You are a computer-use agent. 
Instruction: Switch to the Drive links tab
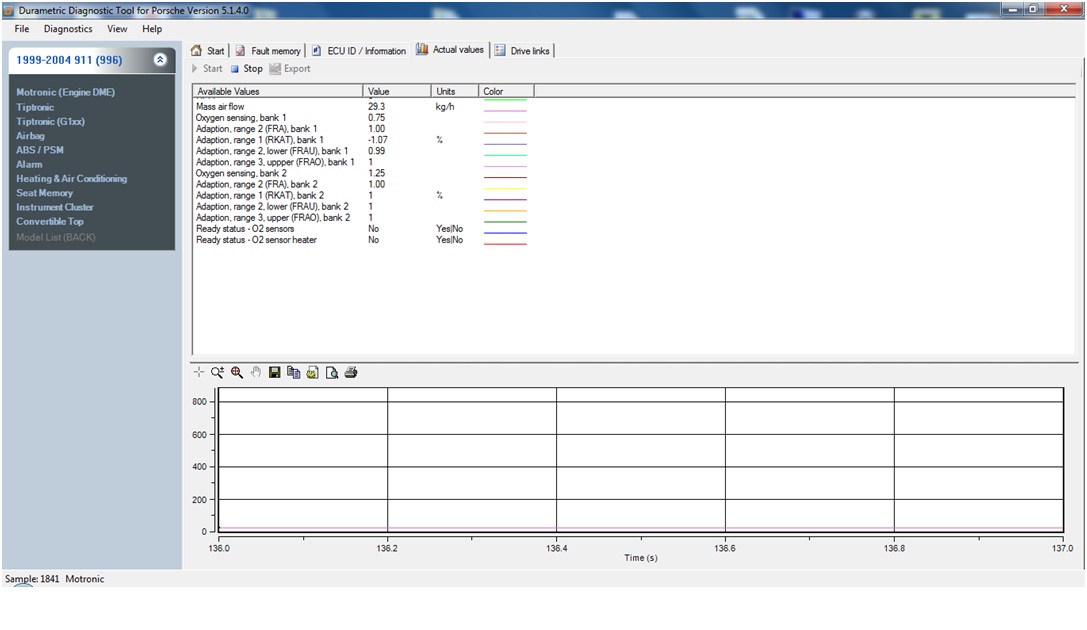(x=523, y=51)
